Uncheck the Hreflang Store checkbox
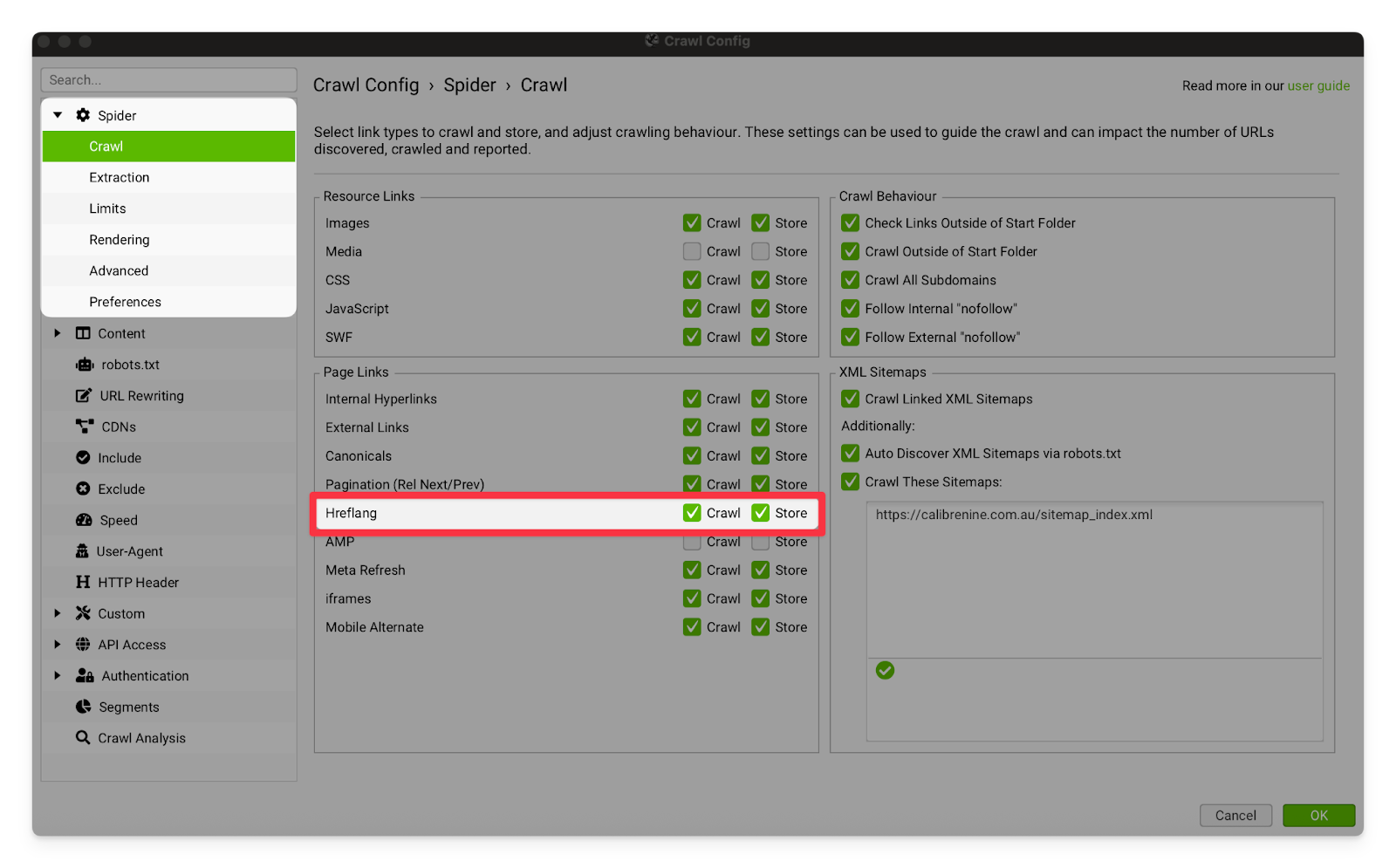The width and height of the screenshot is (1396, 868). point(761,513)
